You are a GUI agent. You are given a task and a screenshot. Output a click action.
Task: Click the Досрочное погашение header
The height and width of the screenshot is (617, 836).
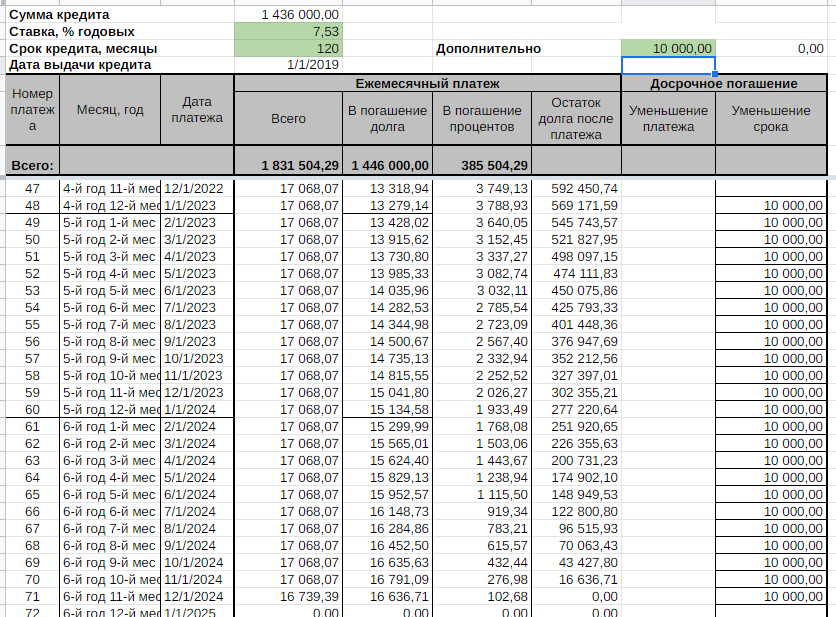tap(723, 84)
